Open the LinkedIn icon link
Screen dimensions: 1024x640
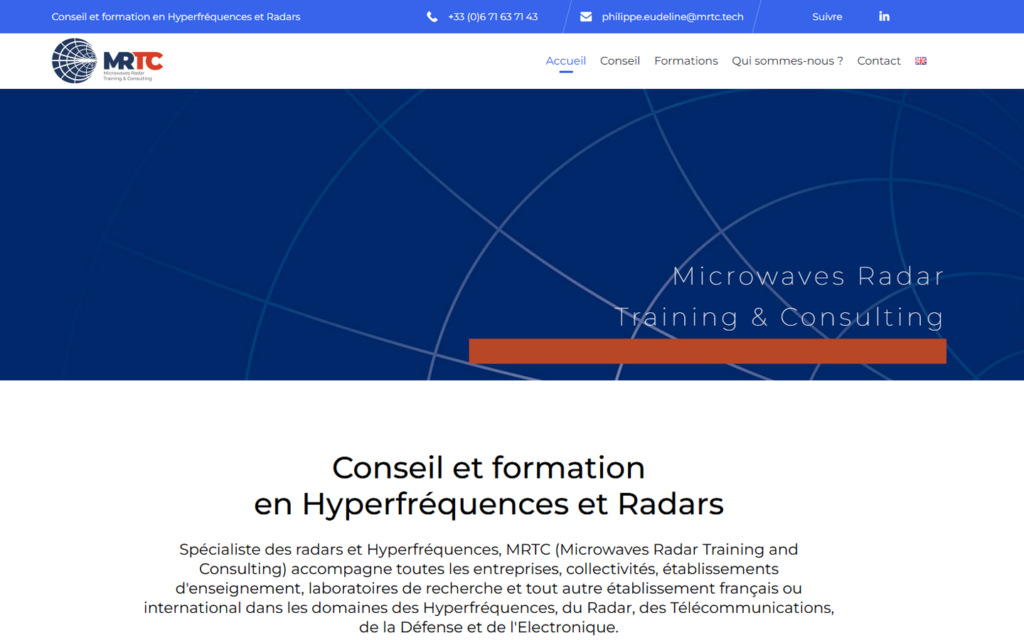(884, 16)
